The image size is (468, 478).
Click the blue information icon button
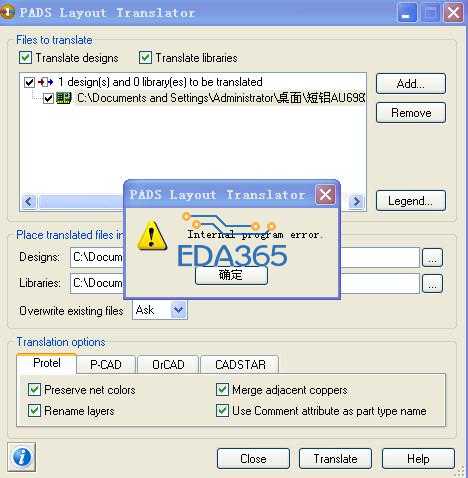tap(21, 457)
